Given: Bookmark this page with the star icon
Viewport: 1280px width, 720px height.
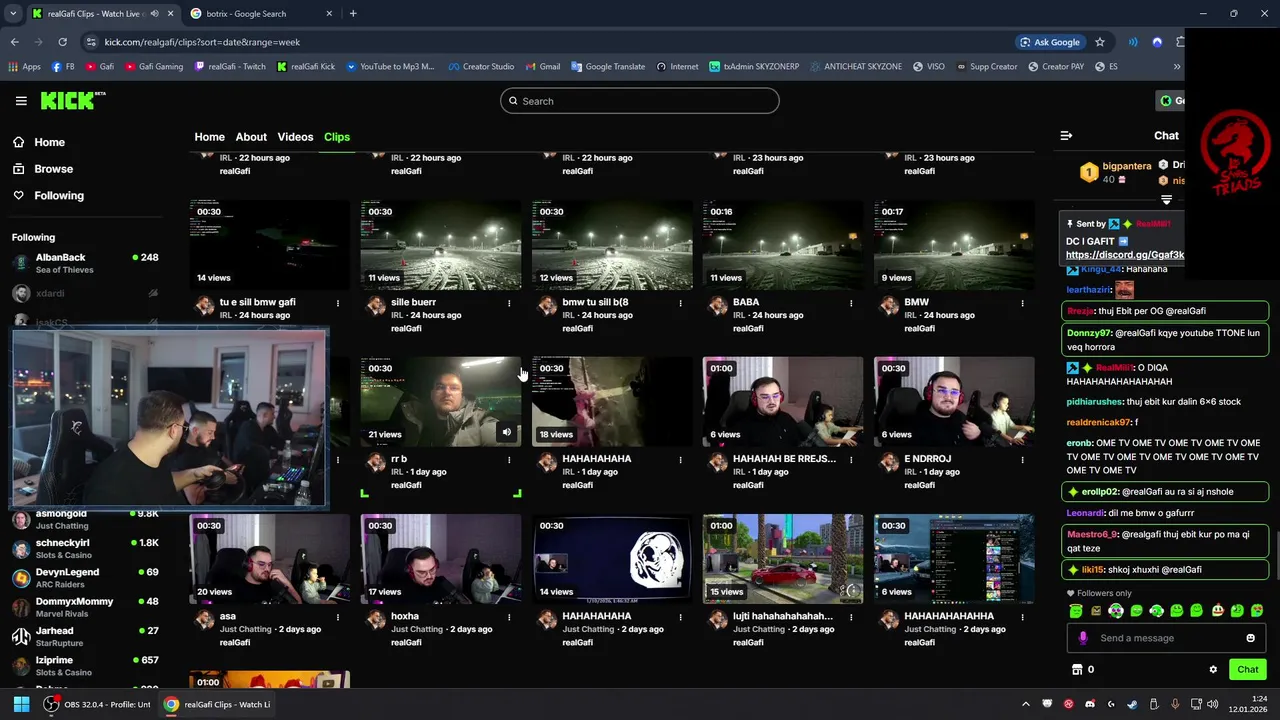Looking at the screenshot, I should click(1100, 42).
